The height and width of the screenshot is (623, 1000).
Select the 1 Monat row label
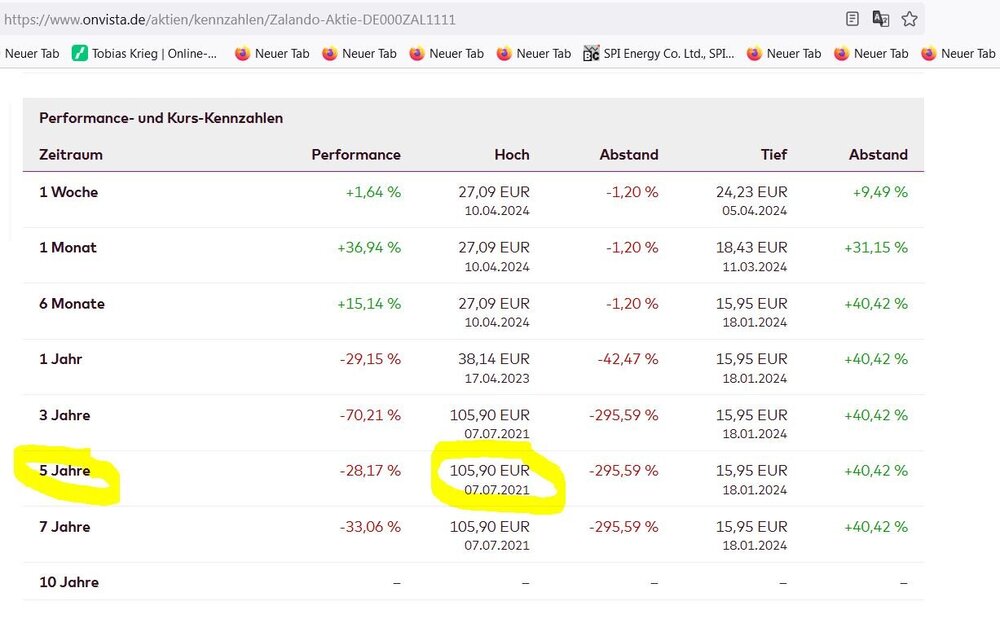tap(68, 248)
